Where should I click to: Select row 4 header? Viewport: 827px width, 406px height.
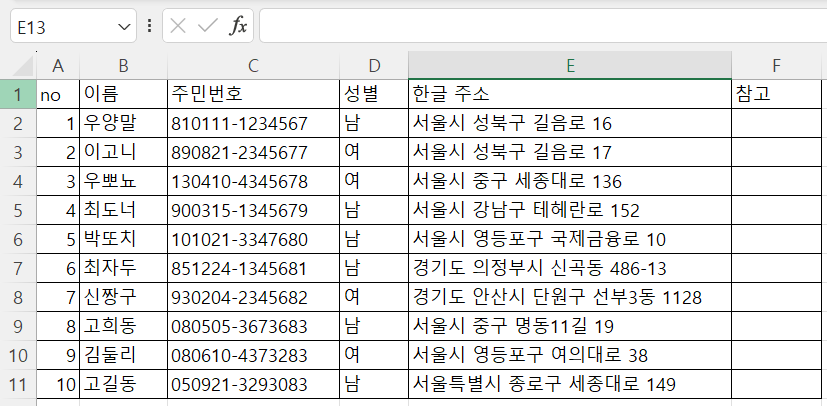click(x=18, y=181)
